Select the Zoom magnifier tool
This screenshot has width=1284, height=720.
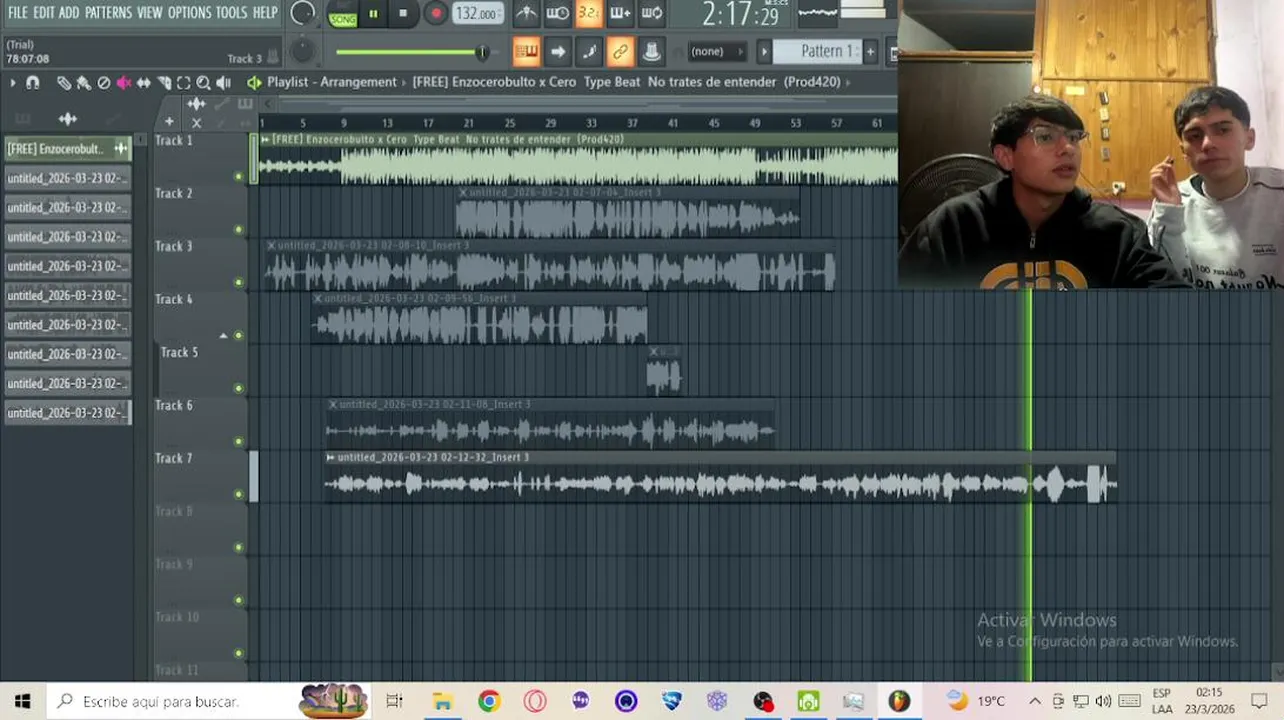pos(204,83)
